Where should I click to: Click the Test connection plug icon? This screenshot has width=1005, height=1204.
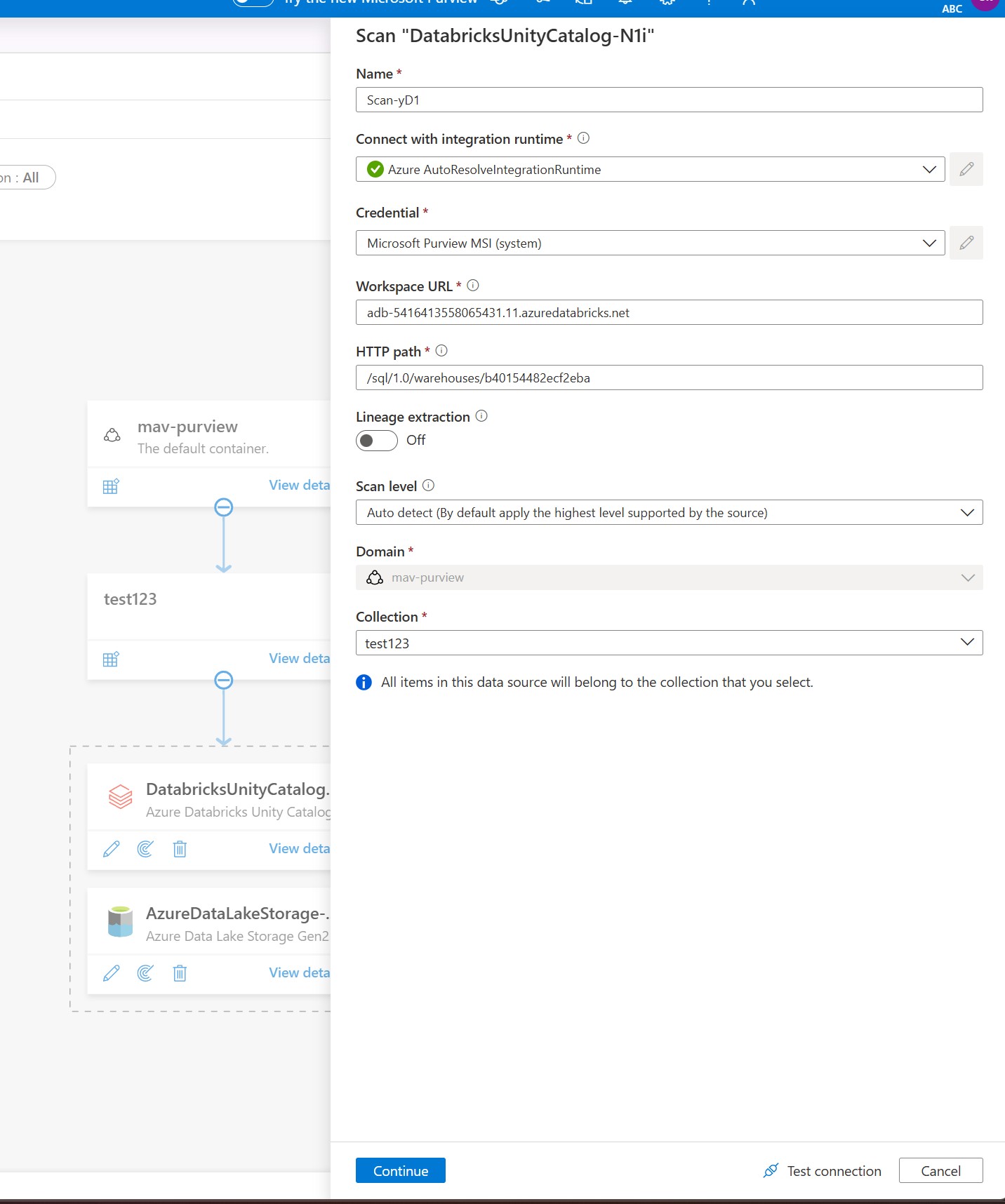coord(771,1170)
